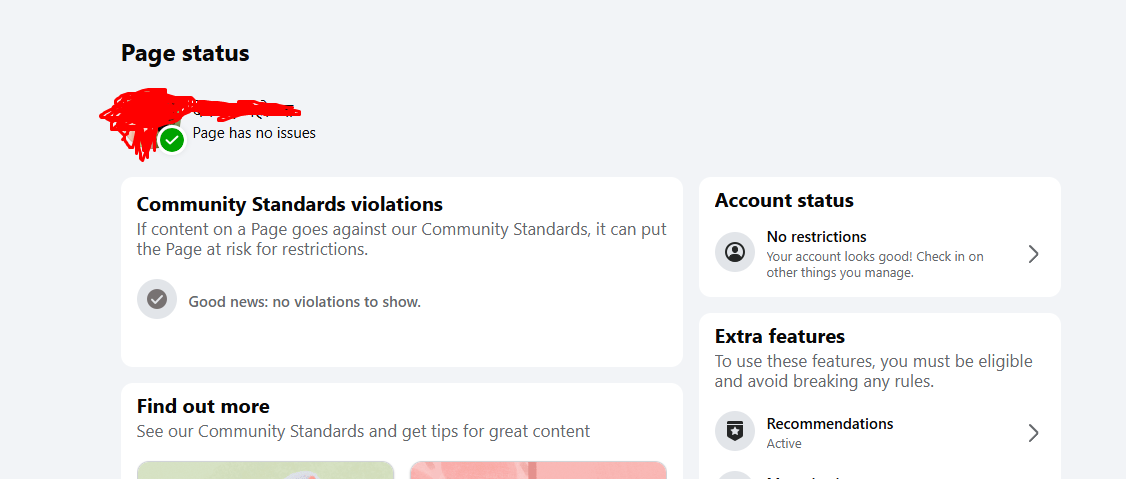Open the right pink thumbnail under Find out more
Screen dimensions: 1126x479
click(538, 470)
